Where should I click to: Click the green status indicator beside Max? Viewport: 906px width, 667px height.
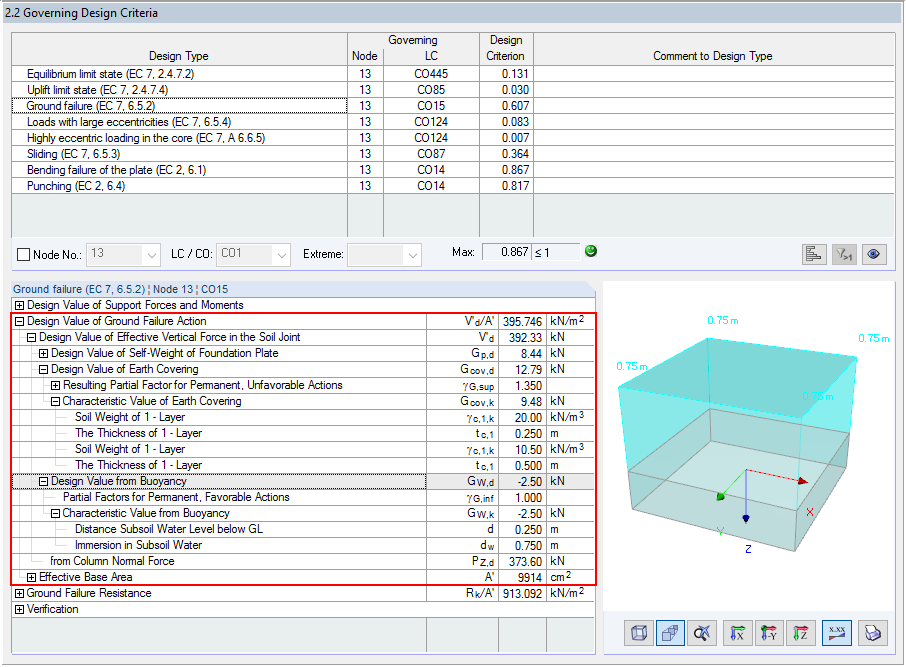click(x=590, y=251)
